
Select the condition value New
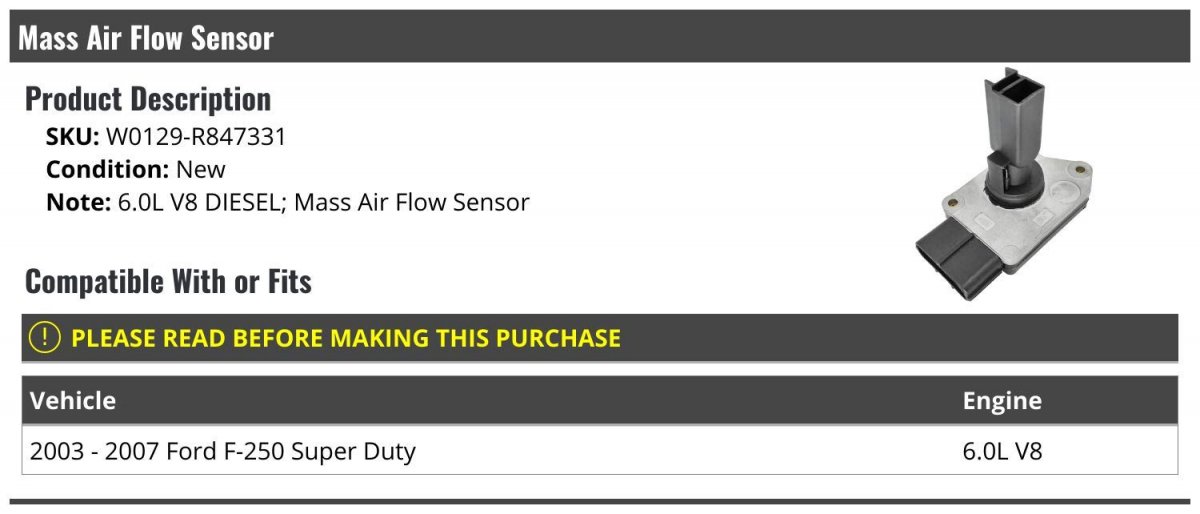(x=201, y=169)
